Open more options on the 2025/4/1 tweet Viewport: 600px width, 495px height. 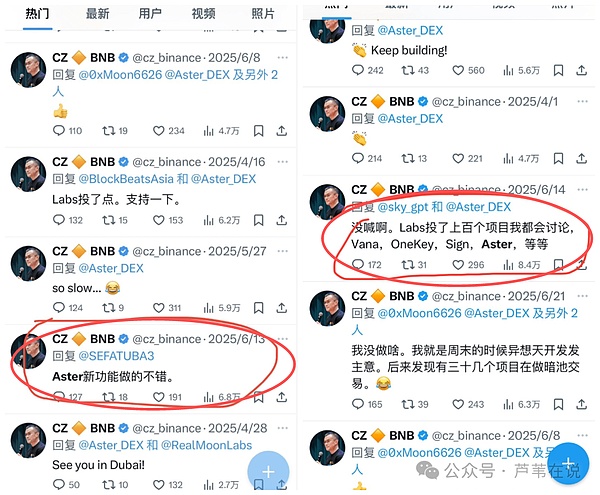[582, 101]
